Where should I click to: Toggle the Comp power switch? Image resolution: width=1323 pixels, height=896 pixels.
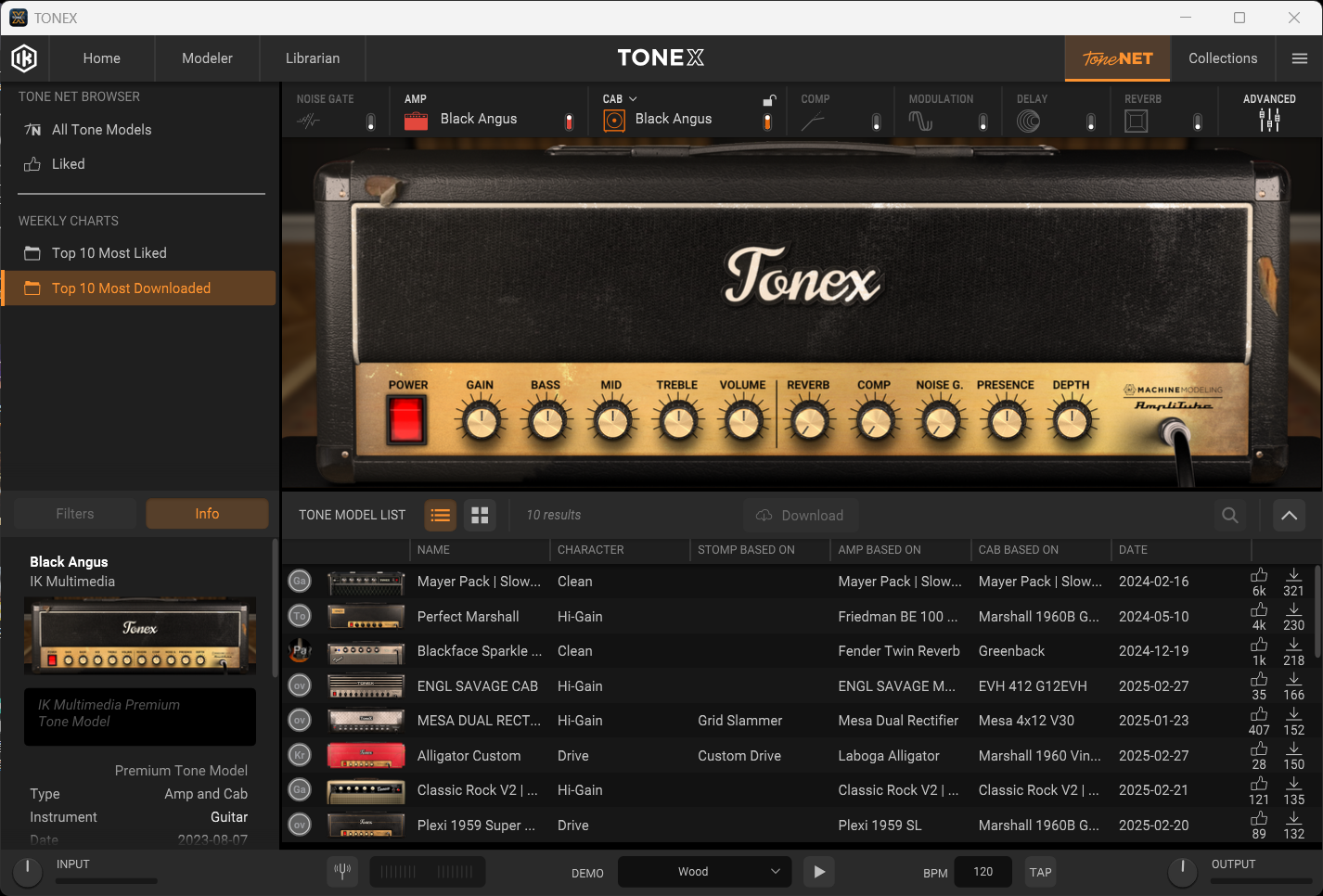pyautogui.click(x=876, y=122)
